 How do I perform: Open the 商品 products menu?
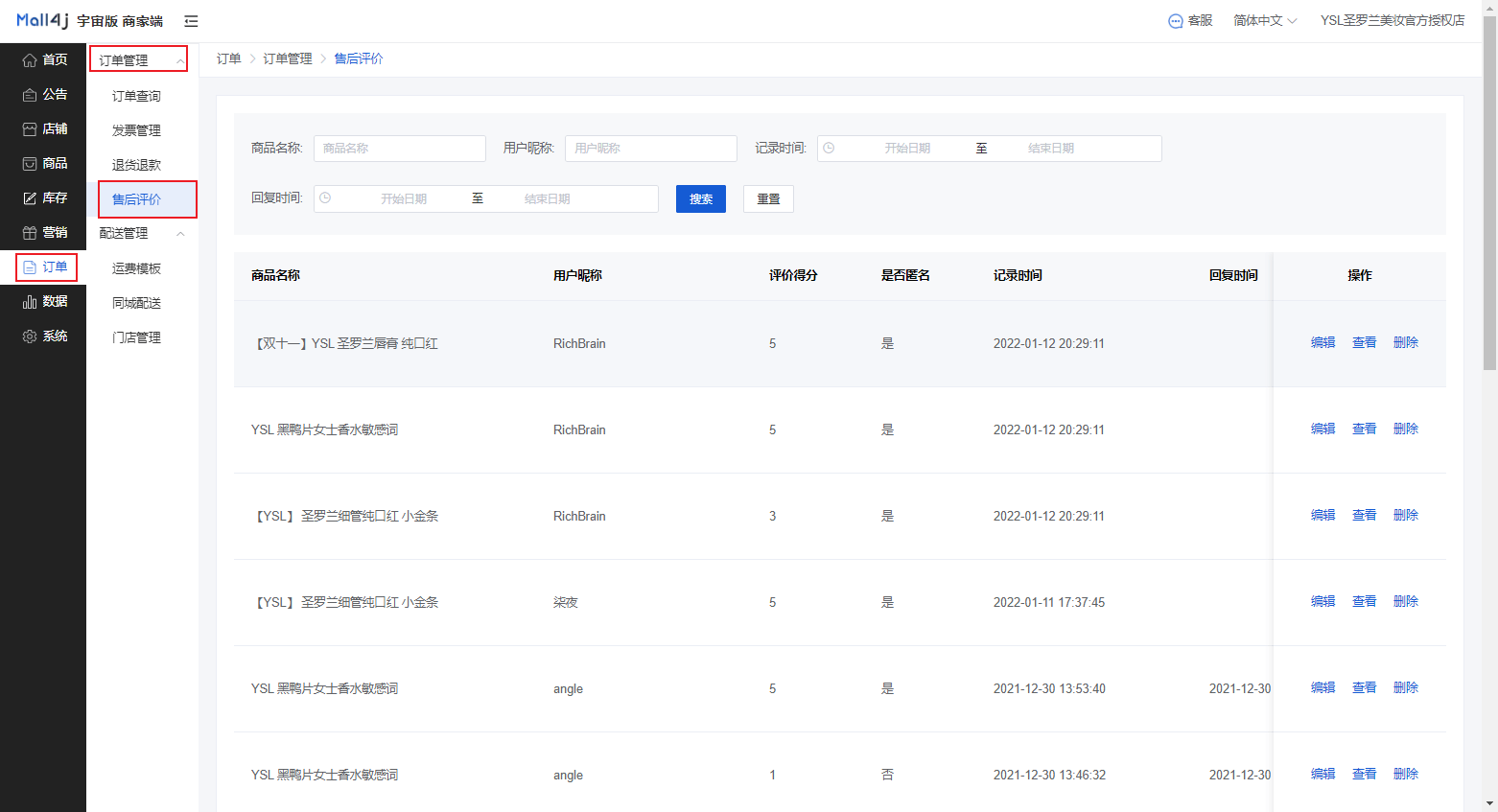44,163
